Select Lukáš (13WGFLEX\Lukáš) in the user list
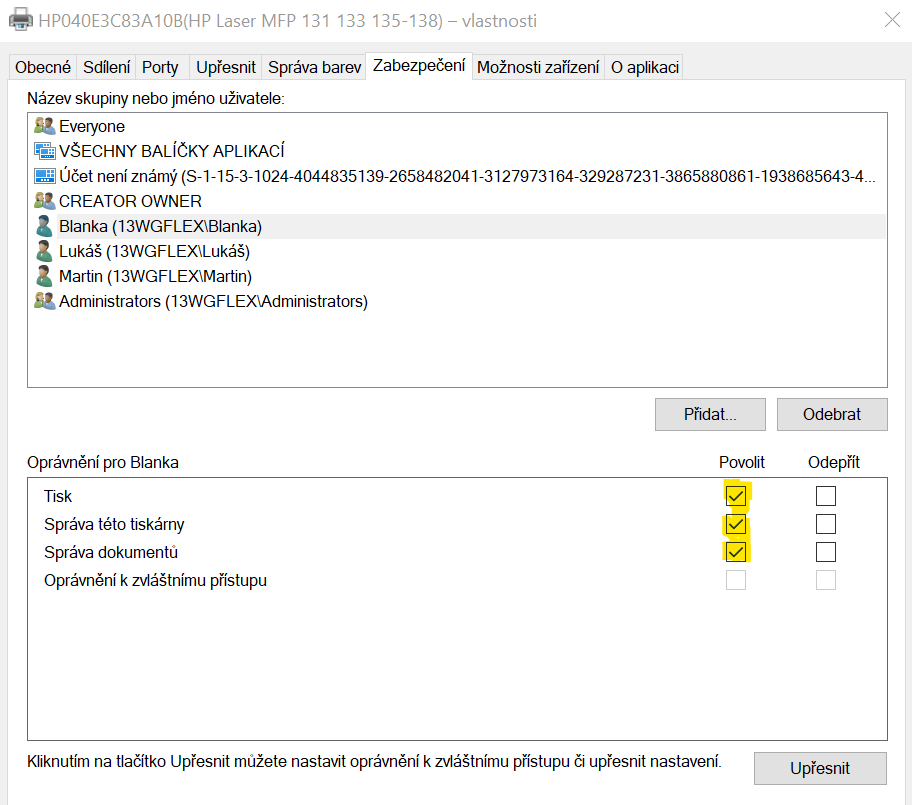The width and height of the screenshot is (912, 805). pos(154,251)
